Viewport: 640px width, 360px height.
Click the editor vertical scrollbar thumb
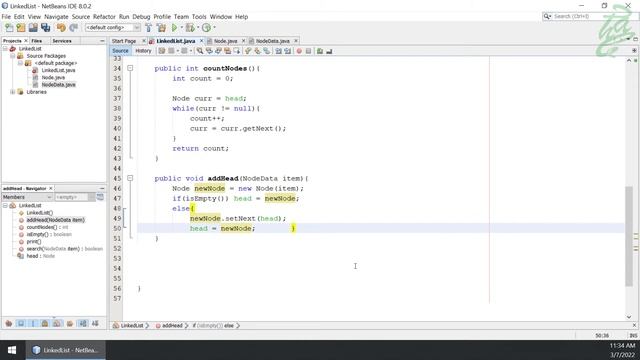click(x=629, y=236)
